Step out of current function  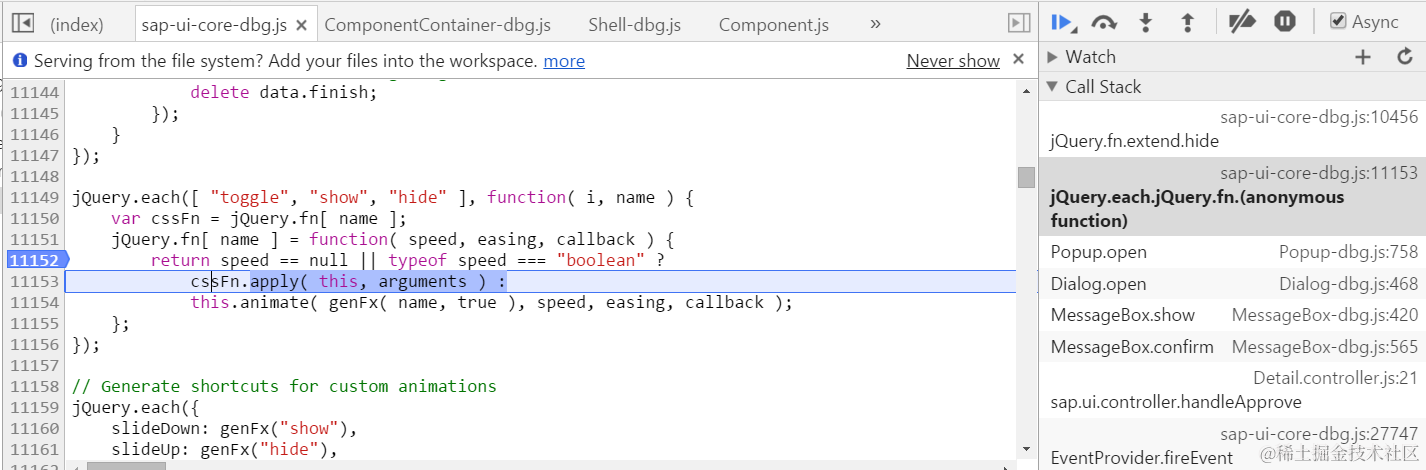(x=1188, y=22)
